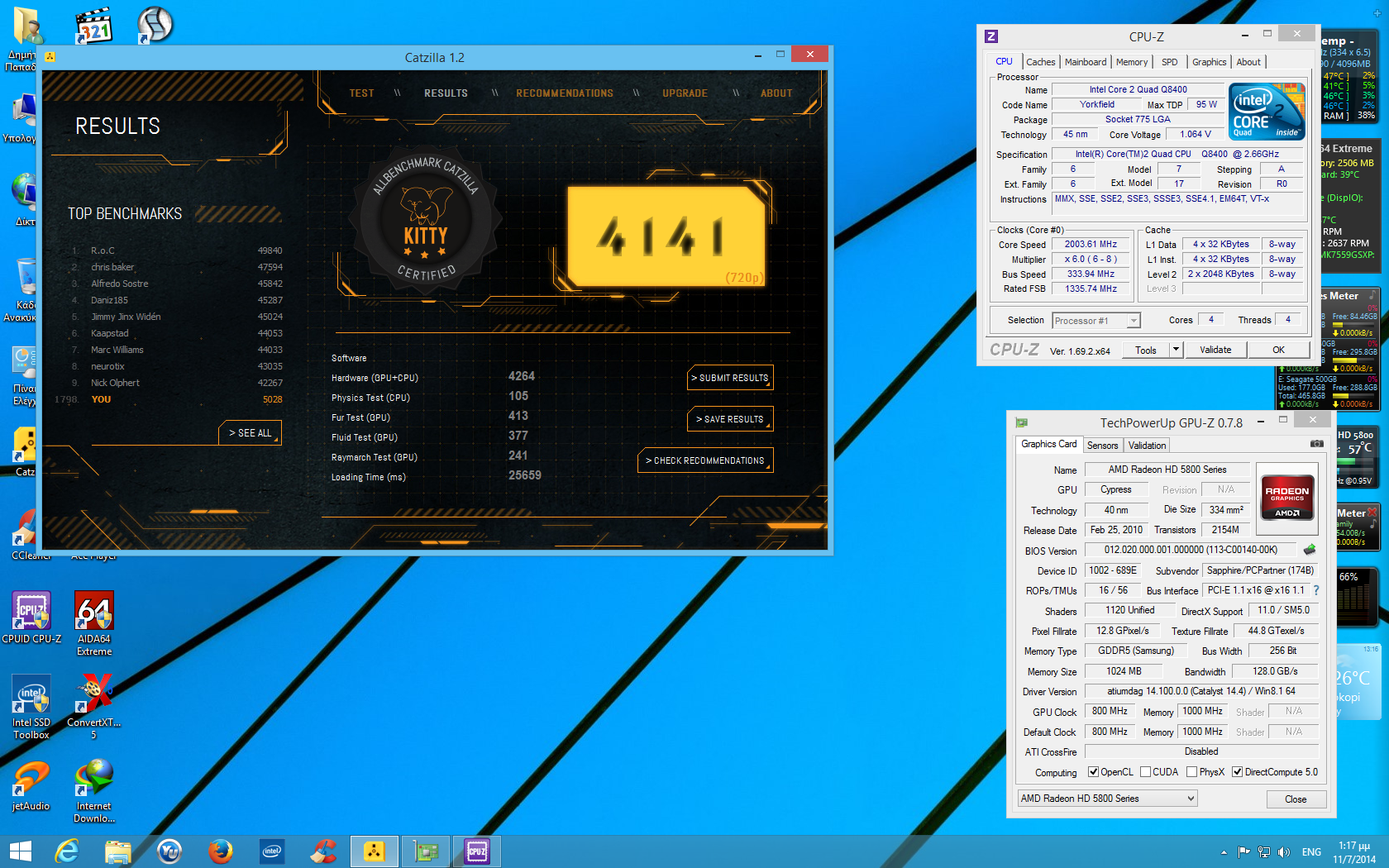The width and height of the screenshot is (1389, 868).
Task: Toggle the DirectCompute 5.0 checkbox
Action: pos(1237,772)
